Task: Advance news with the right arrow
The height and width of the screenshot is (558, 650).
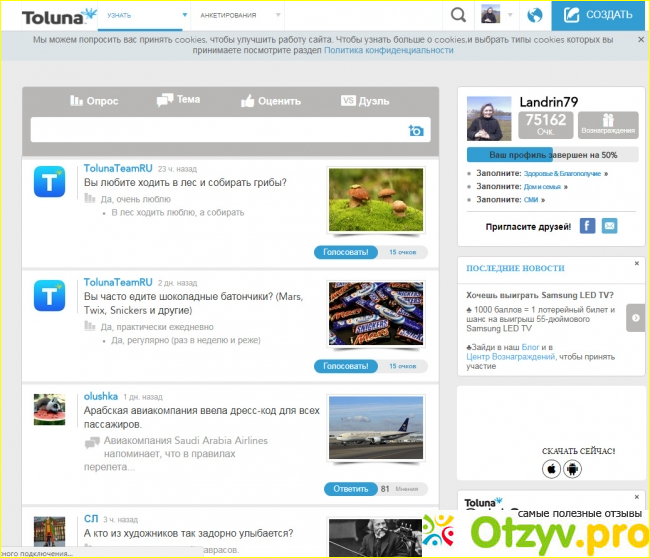Action: pos(634,317)
